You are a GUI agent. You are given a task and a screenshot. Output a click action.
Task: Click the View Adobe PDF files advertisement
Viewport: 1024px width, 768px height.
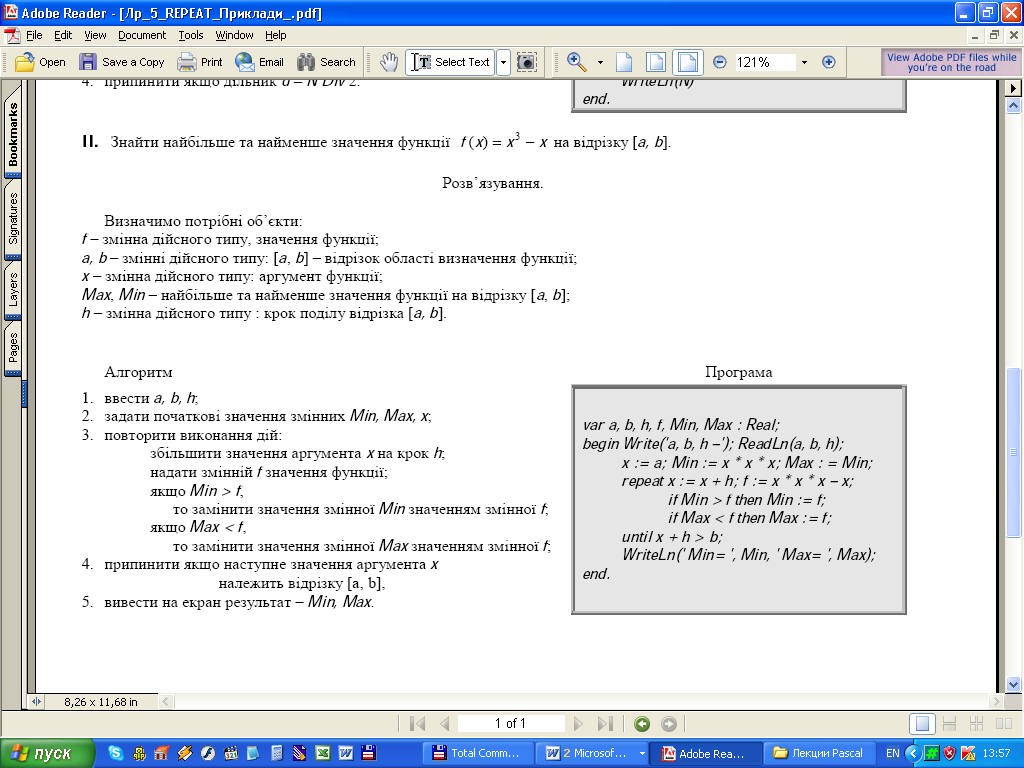[952, 62]
